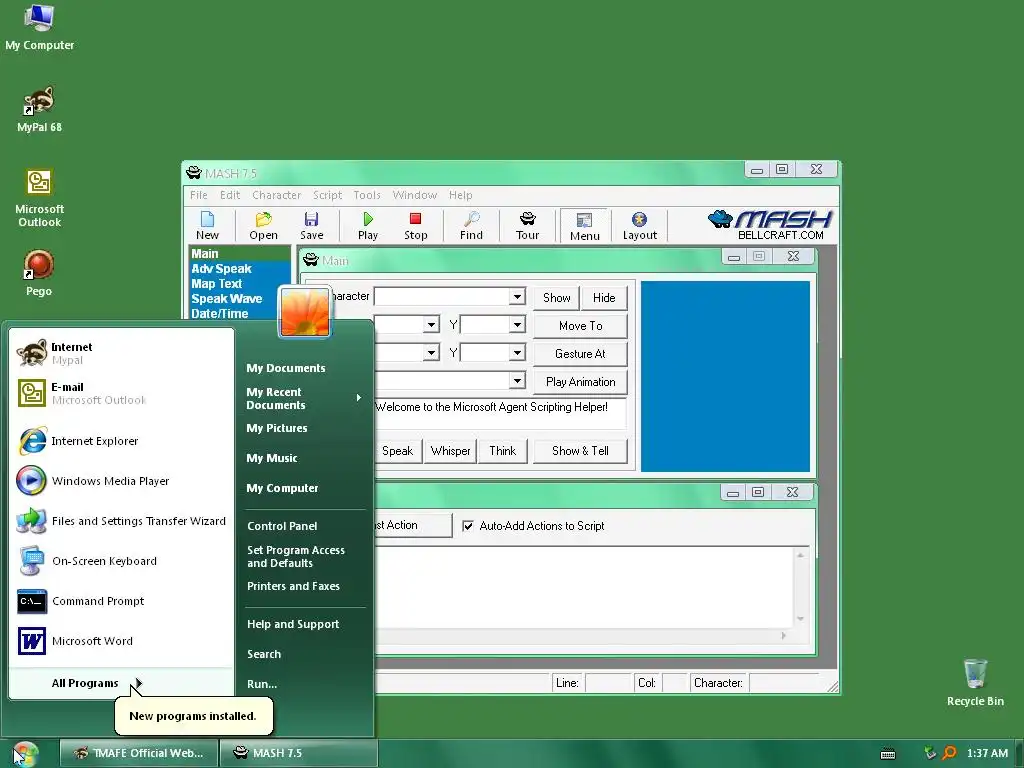The image size is (1024, 768).
Task: Open Files and Settings Transfer Wizard
Action: (121, 520)
